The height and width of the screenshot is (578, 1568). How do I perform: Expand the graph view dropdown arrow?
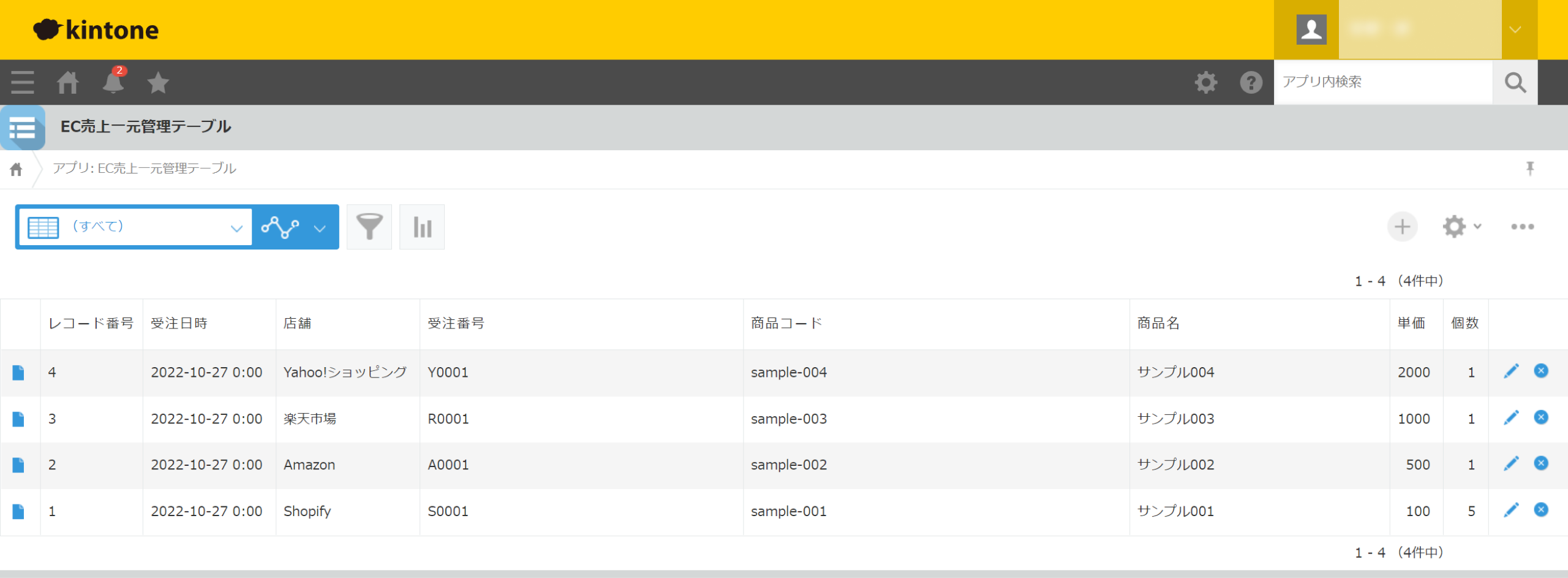tap(320, 228)
